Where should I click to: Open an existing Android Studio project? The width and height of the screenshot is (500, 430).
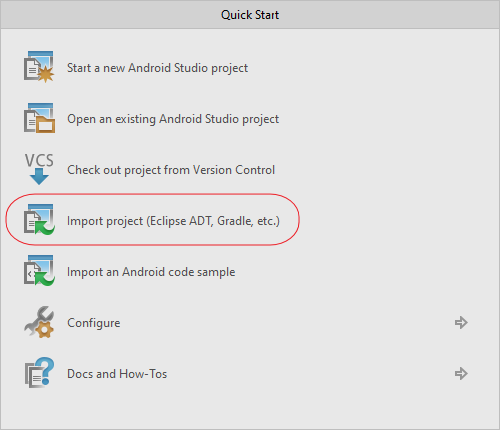tap(173, 119)
